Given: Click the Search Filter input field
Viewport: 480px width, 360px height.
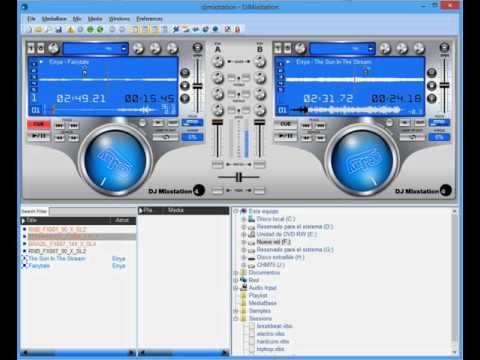Looking at the screenshot, I should point(93,211).
